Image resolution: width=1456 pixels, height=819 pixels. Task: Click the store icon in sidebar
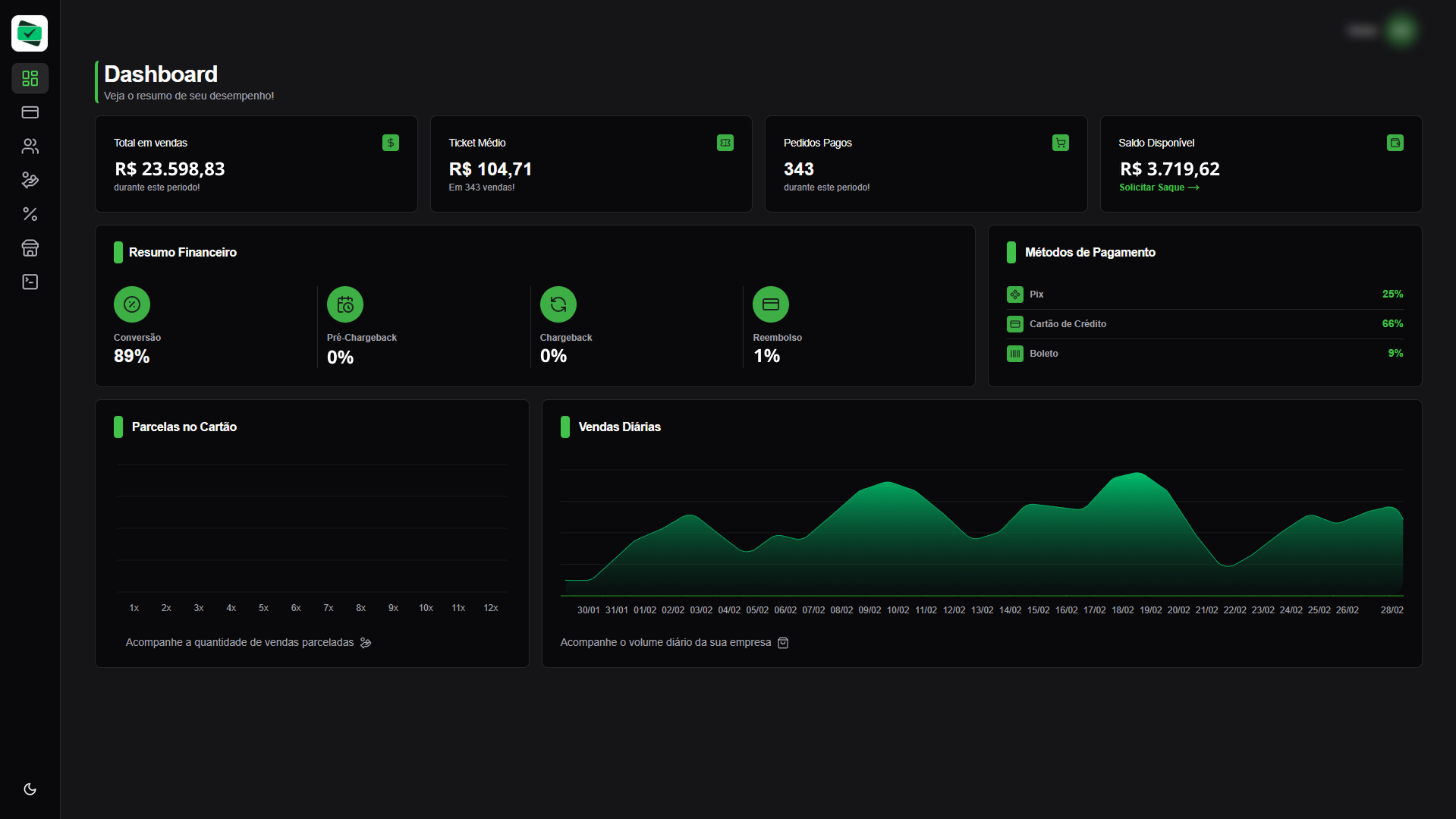point(30,248)
